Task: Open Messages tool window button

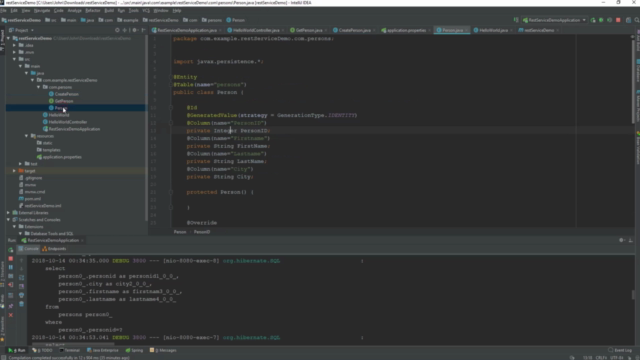Action: (163, 350)
